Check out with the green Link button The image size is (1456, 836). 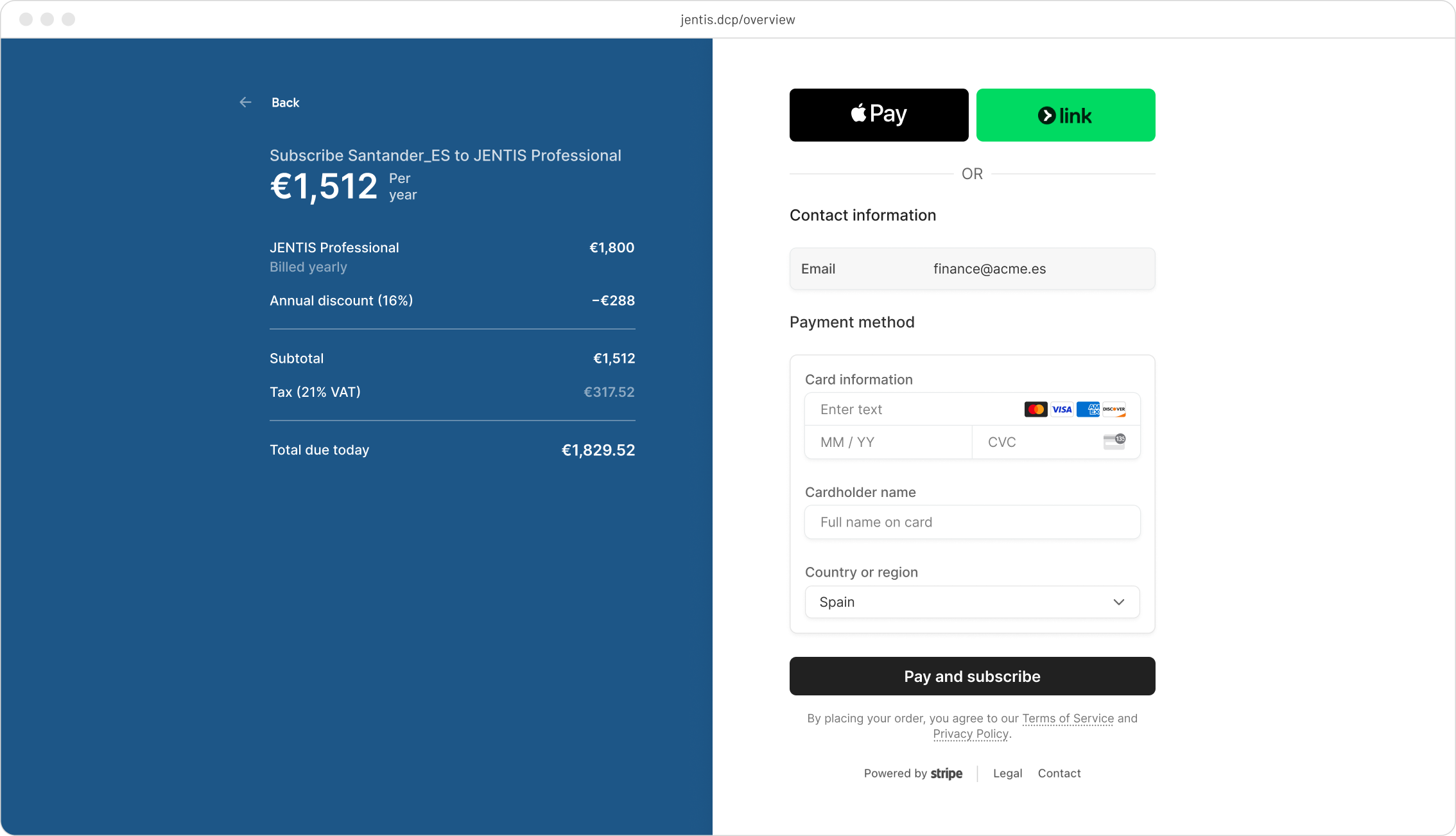(x=1066, y=115)
